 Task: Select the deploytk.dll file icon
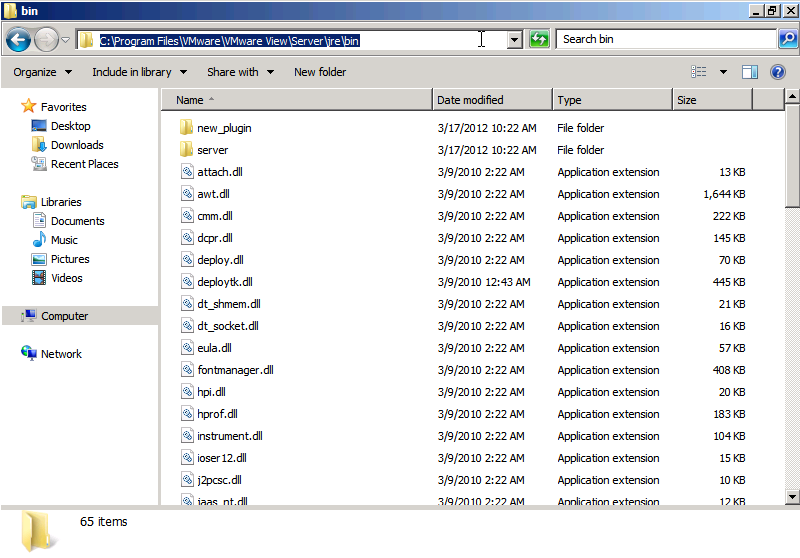pos(187,282)
